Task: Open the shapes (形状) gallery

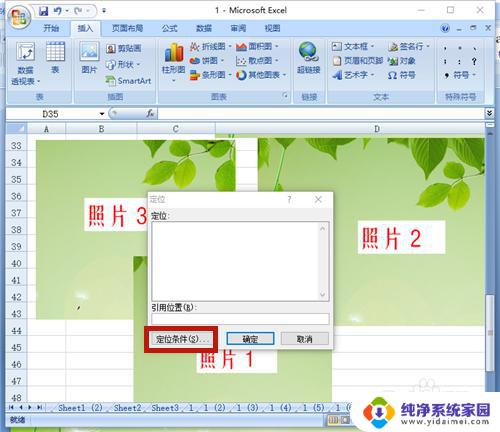Action: pyautogui.click(x=123, y=64)
